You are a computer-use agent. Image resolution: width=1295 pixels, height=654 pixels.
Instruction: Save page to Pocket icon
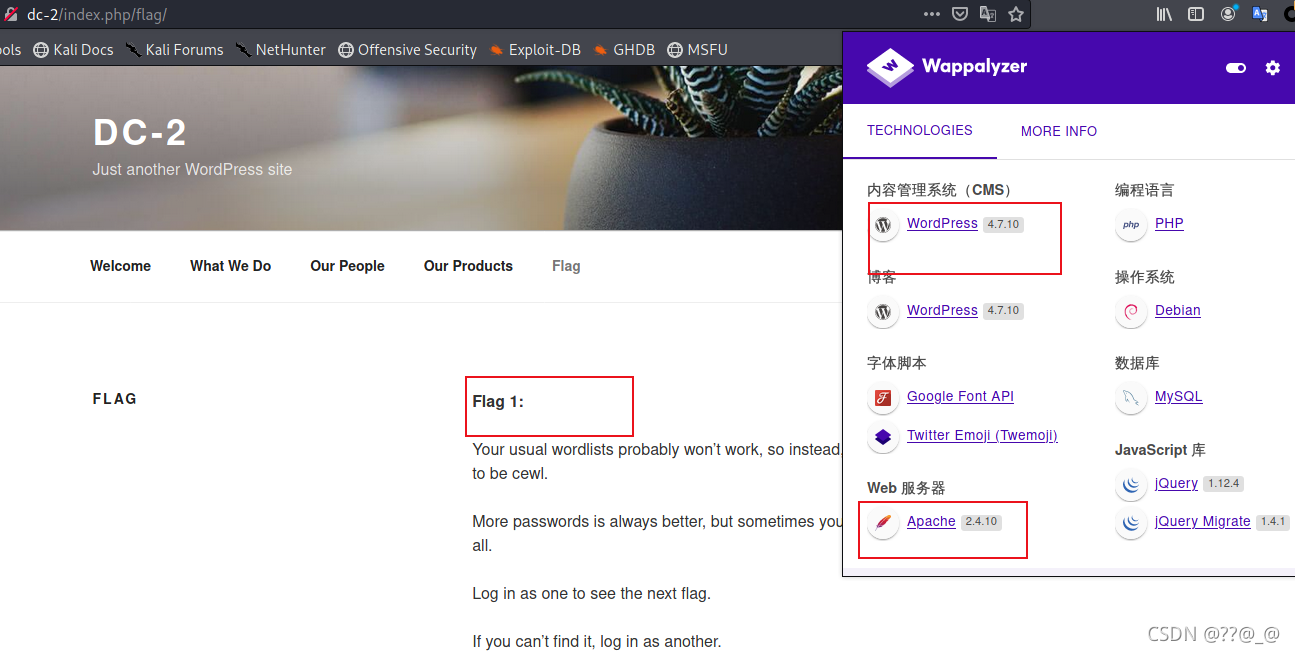[x=959, y=15]
